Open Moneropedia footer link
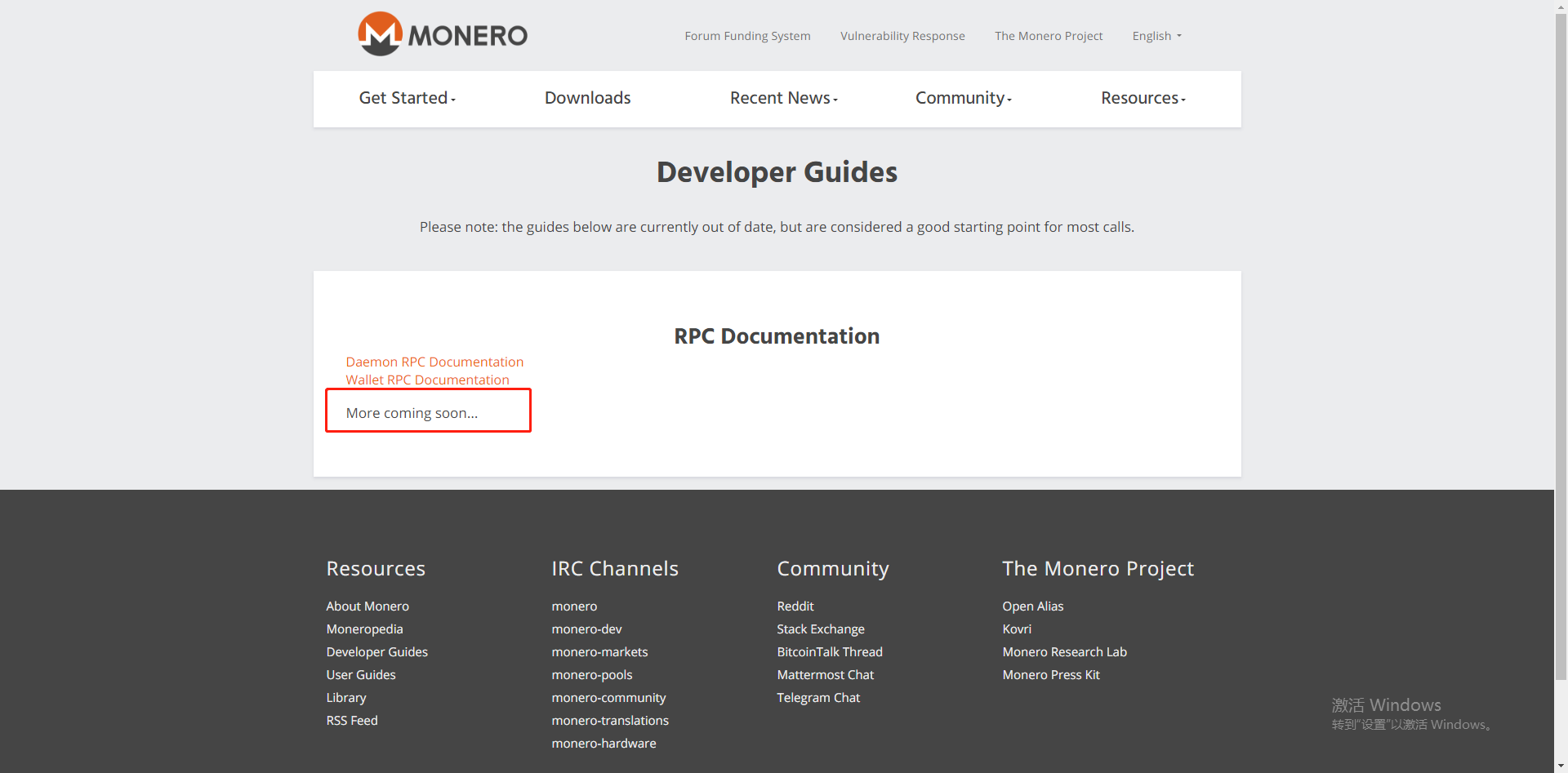1568x773 pixels. tap(364, 629)
